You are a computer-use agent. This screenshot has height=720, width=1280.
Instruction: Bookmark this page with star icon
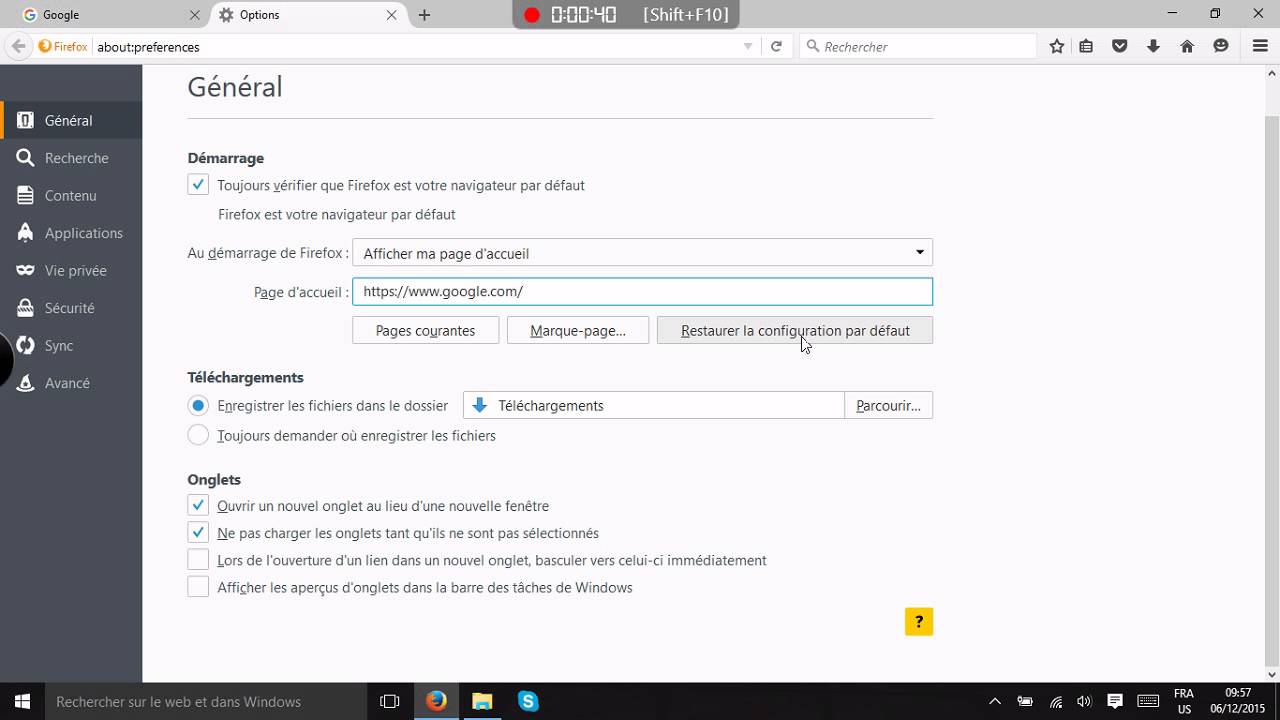(1057, 46)
